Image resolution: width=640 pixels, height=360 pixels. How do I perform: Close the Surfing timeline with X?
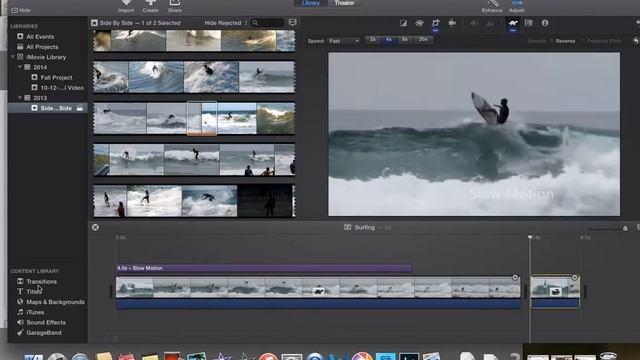point(95,227)
